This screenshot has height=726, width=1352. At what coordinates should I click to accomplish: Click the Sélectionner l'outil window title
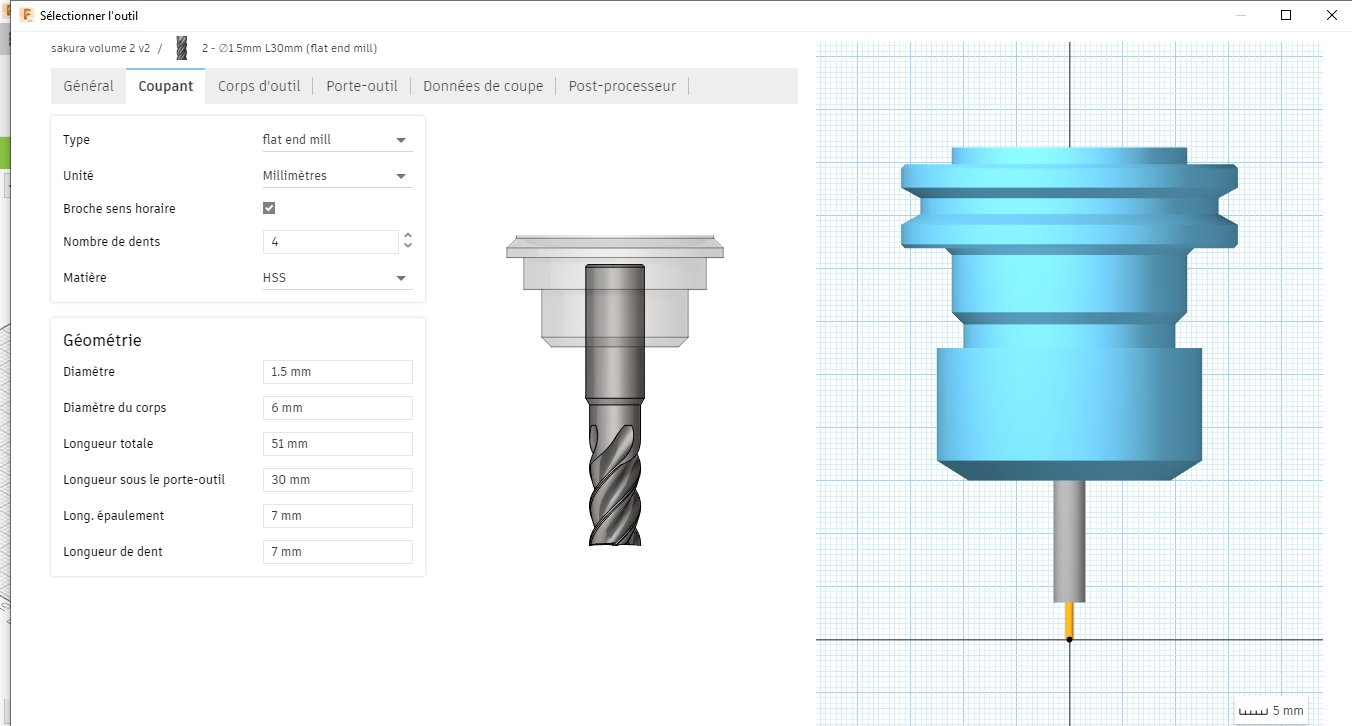[89, 16]
